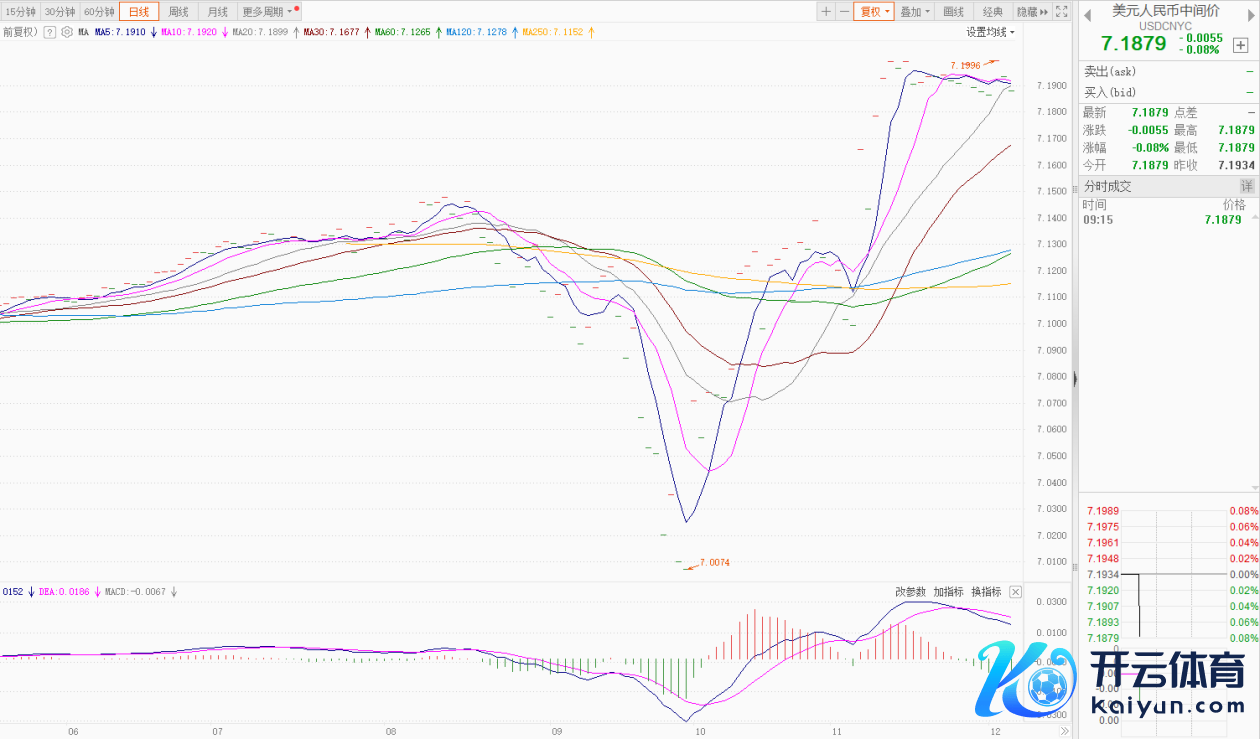Open the 更多周期 period dropdown
The width and height of the screenshot is (1260, 739).
coord(268,12)
